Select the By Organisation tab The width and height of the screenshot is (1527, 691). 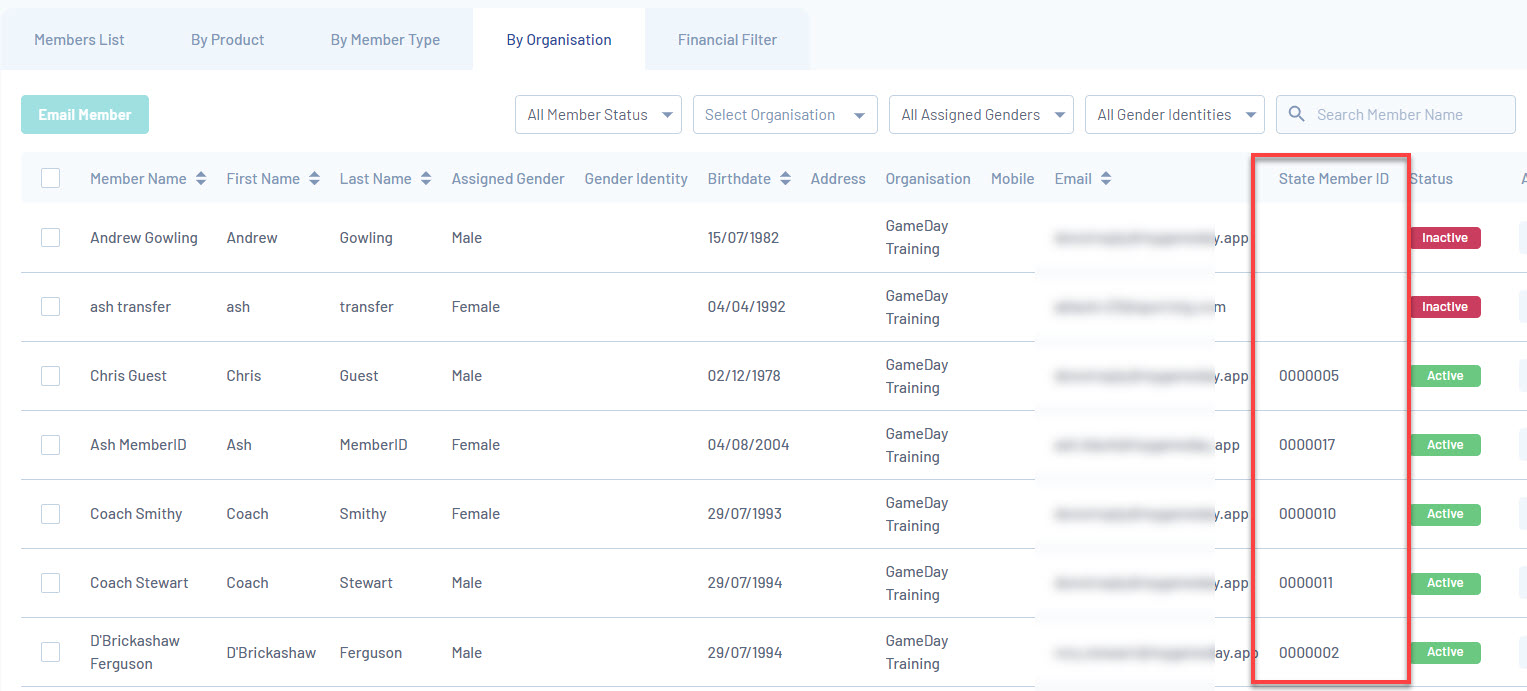[559, 40]
